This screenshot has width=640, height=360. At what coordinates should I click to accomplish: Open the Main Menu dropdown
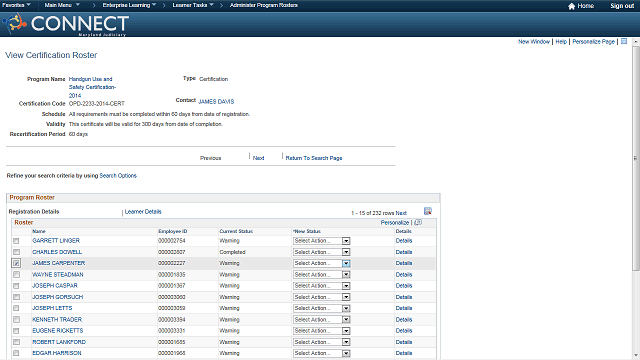click(x=62, y=5)
